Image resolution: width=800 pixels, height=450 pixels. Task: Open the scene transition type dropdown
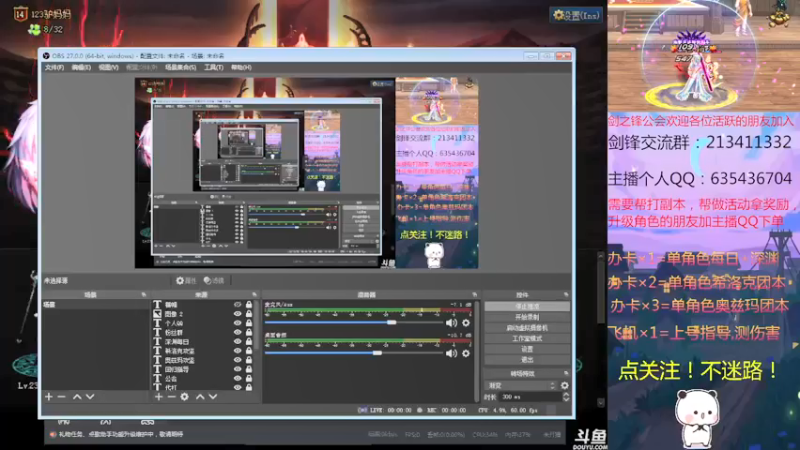pos(521,385)
